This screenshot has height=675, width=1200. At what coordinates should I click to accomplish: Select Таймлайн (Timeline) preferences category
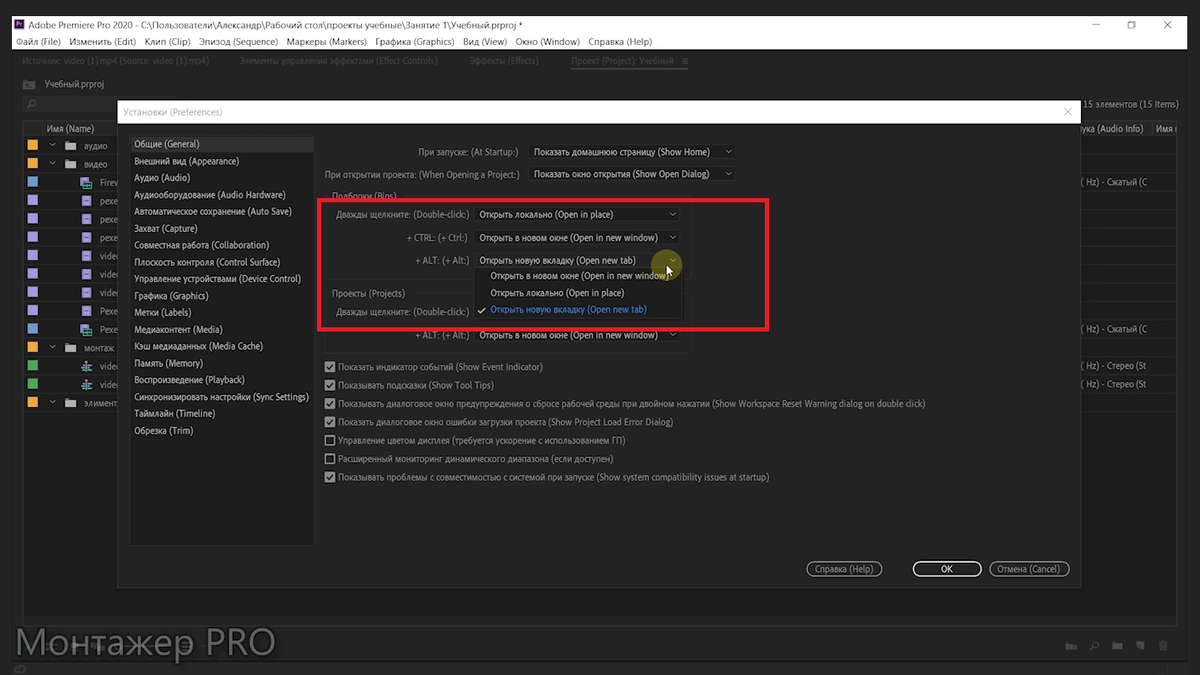(175, 413)
